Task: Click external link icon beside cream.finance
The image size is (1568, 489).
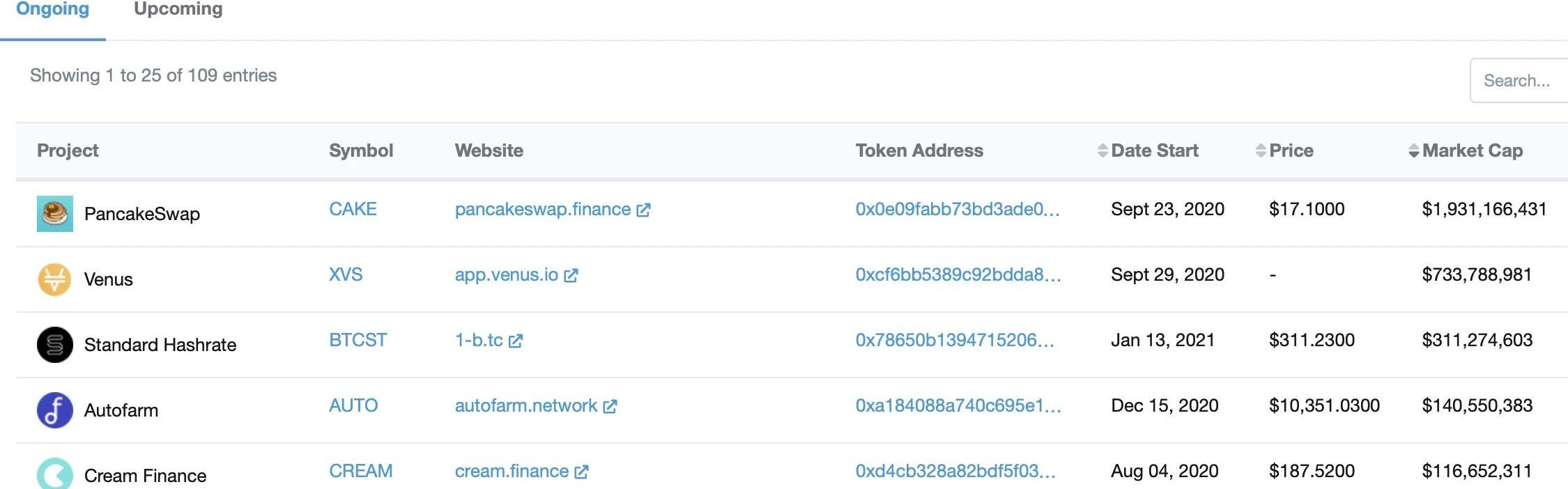Action: [x=581, y=472]
